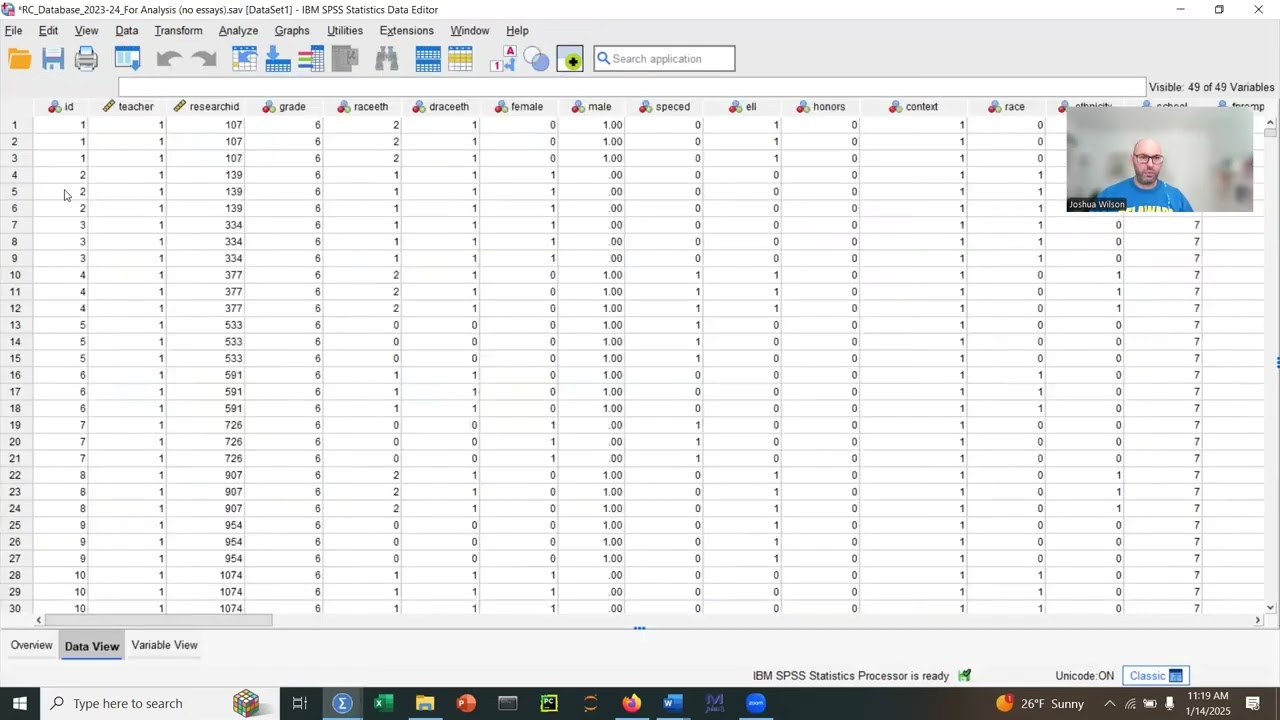Click researchid cell 1074 in row 28
The height and width of the screenshot is (720, 1280).
(205, 575)
